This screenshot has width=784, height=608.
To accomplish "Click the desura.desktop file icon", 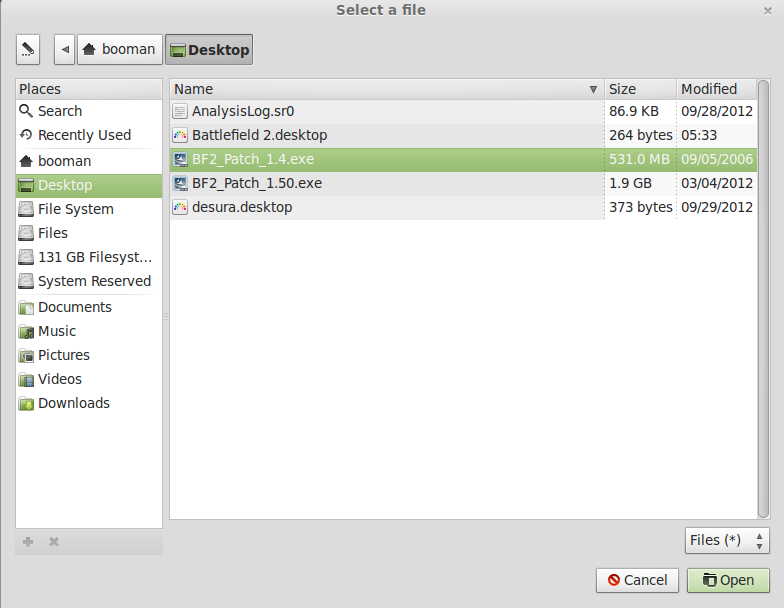I will coord(180,207).
